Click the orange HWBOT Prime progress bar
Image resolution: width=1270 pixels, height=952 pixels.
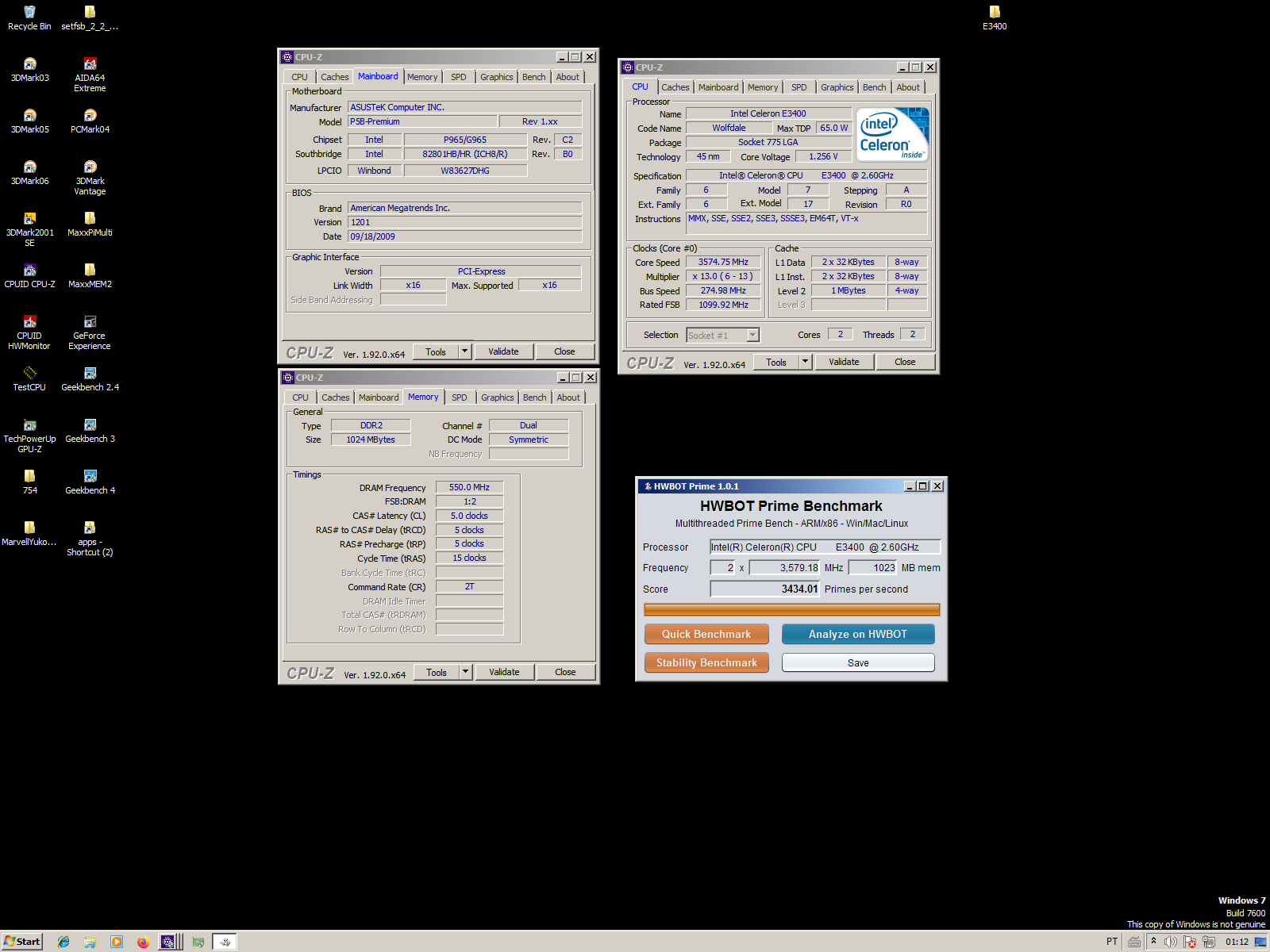pyautogui.click(x=792, y=609)
